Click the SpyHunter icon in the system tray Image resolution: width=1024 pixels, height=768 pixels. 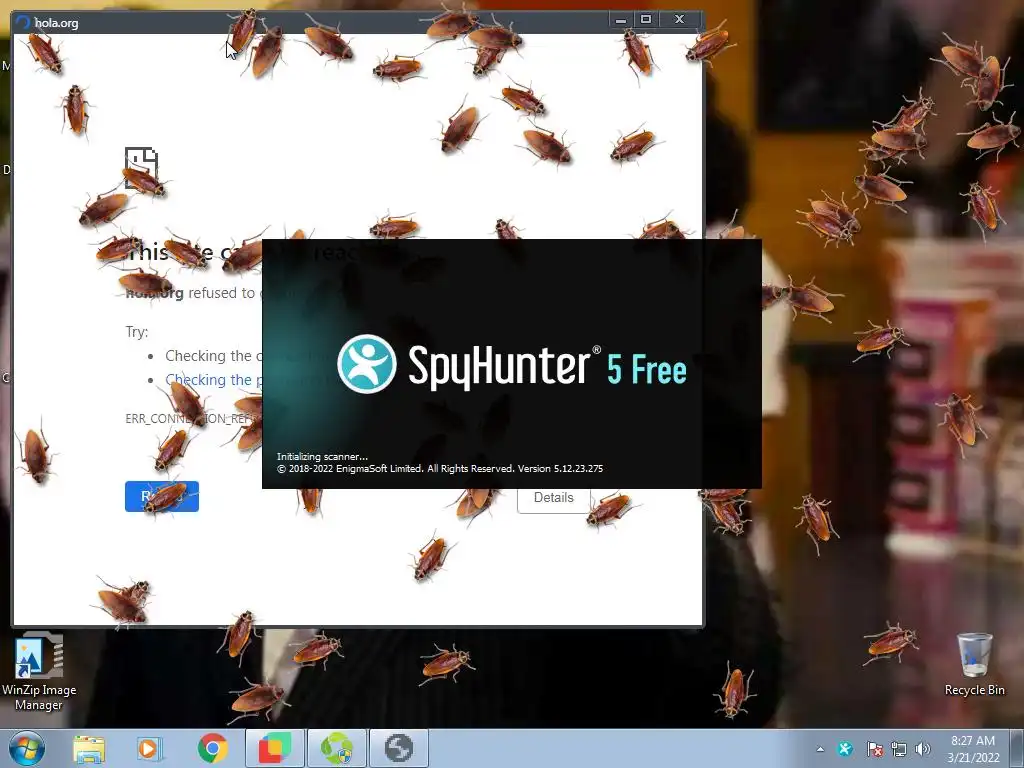pyautogui.click(x=845, y=749)
